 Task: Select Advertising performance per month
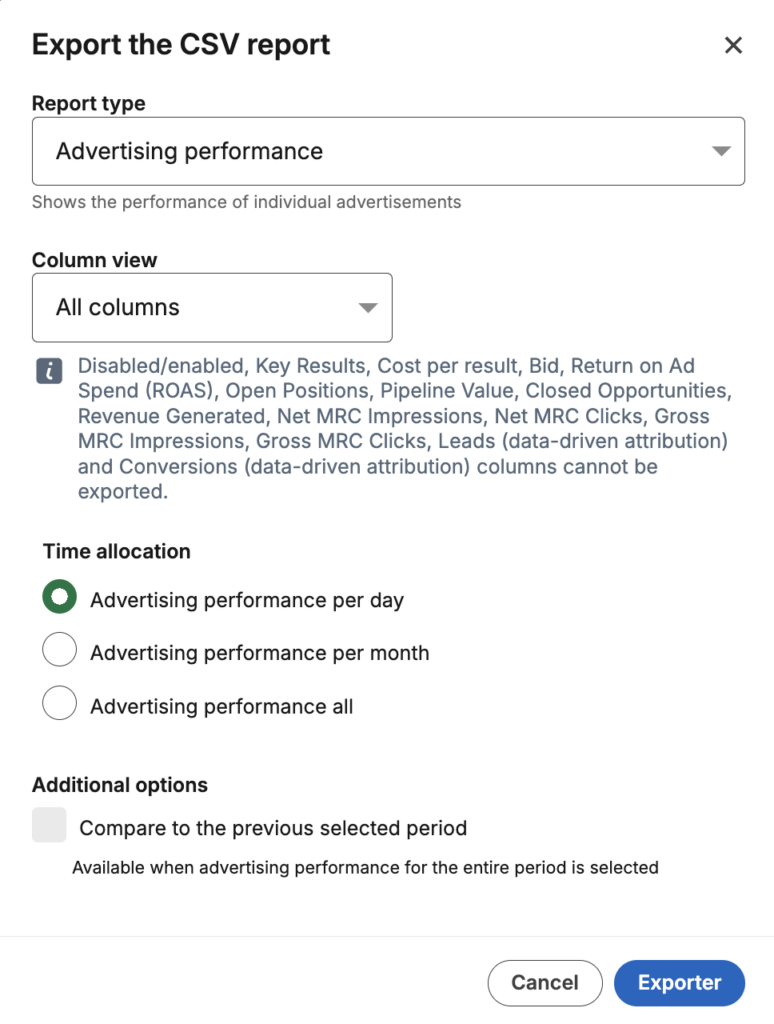[x=59, y=649]
